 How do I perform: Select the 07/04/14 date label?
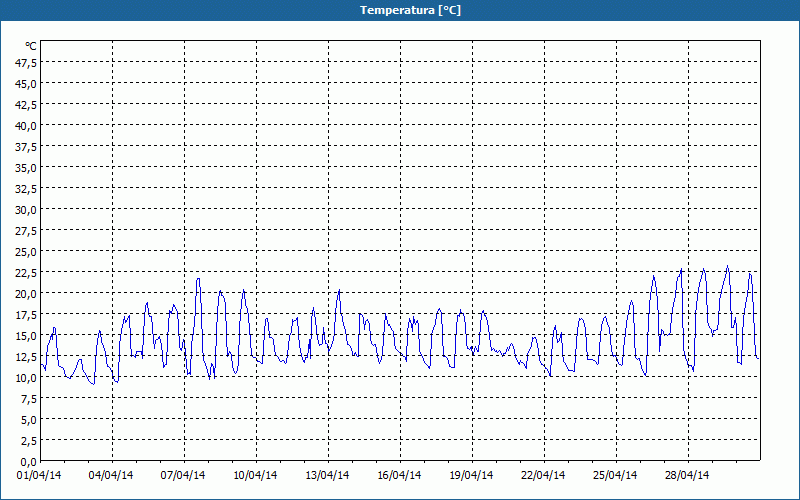(183, 476)
